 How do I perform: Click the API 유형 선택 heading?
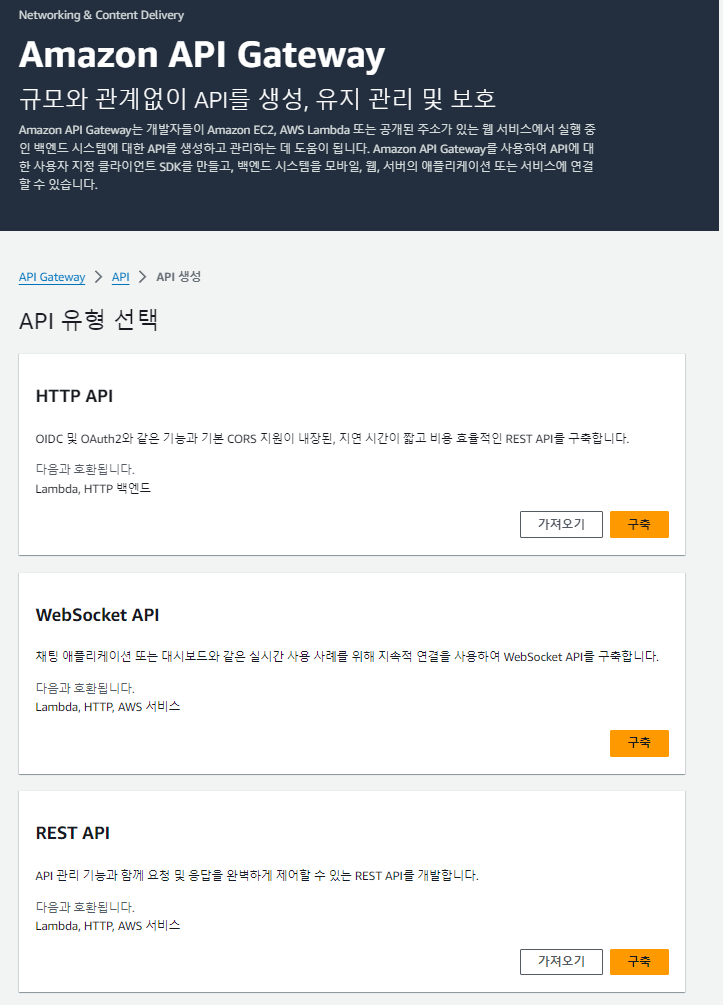[88, 319]
